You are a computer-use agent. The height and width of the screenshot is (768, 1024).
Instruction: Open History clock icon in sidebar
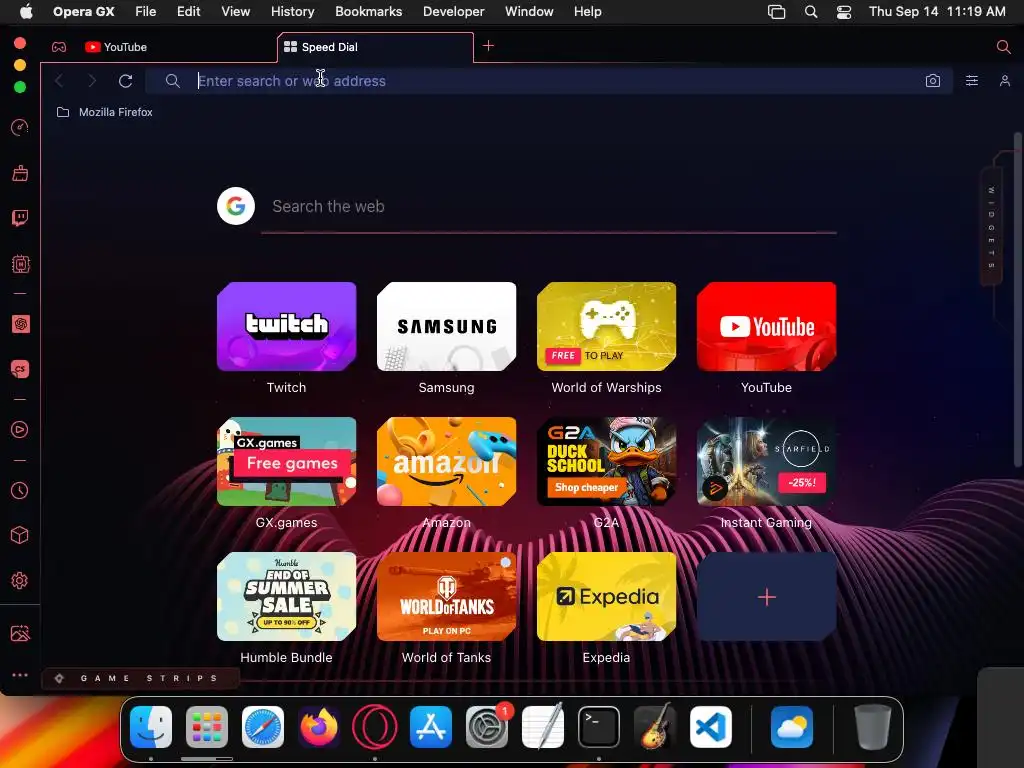coord(20,490)
